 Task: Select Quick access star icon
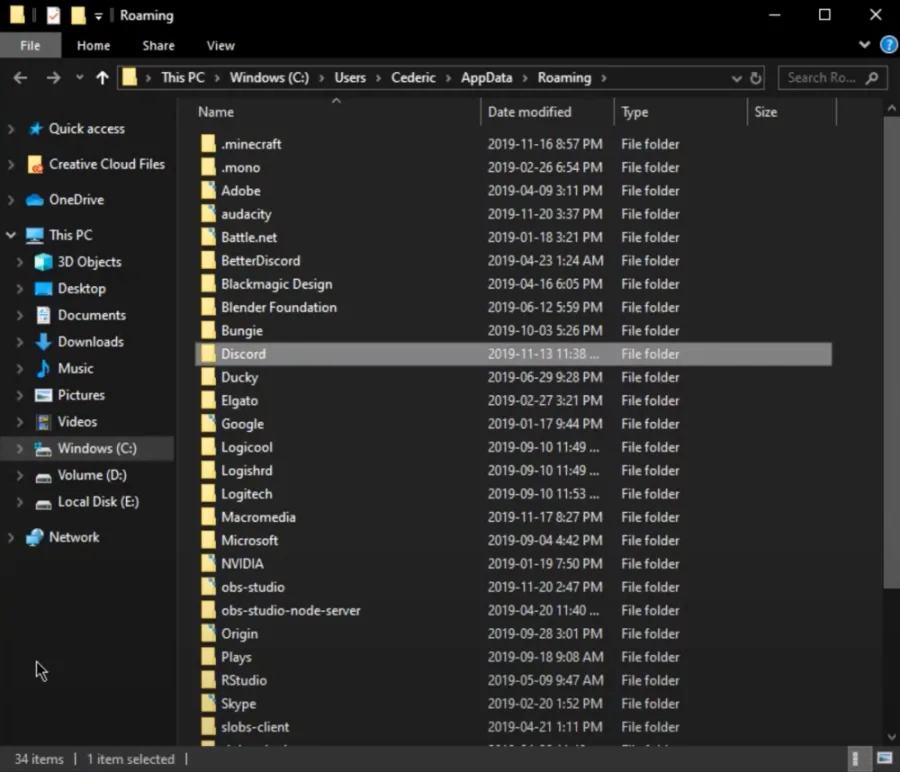(36, 129)
